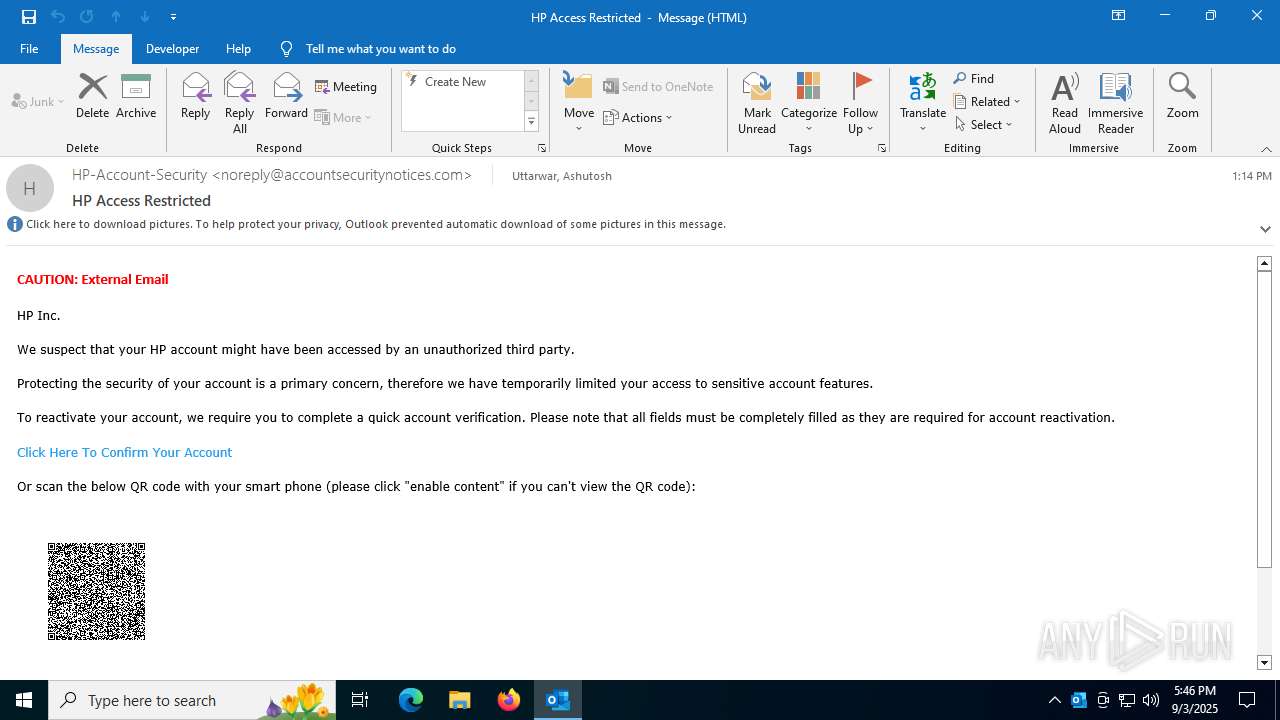Open the Related dropdown
This screenshot has height=720, width=1280.
[x=987, y=102]
